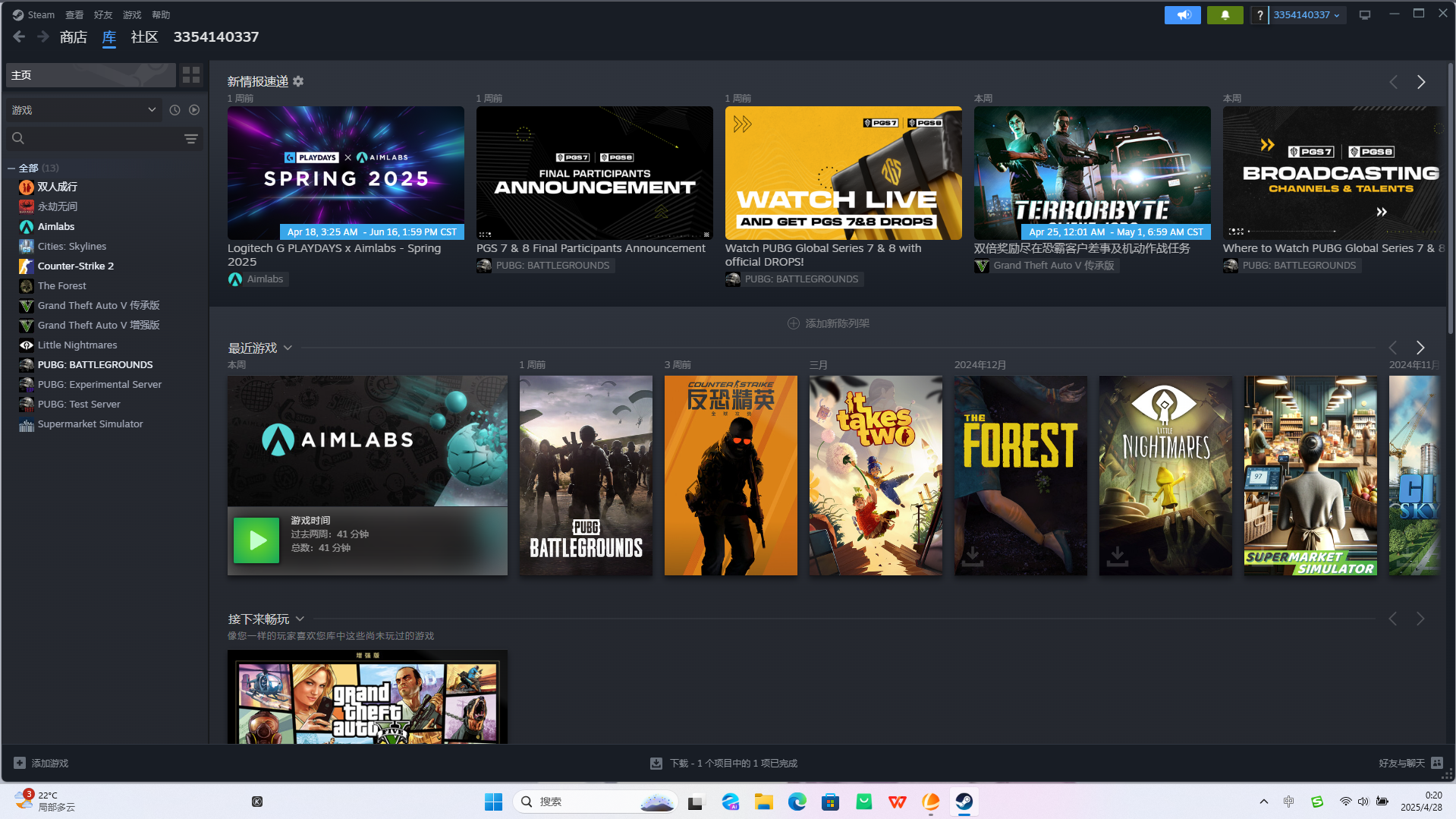Go to the 商店 tab
1456x819 pixels.
pos(74,36)
